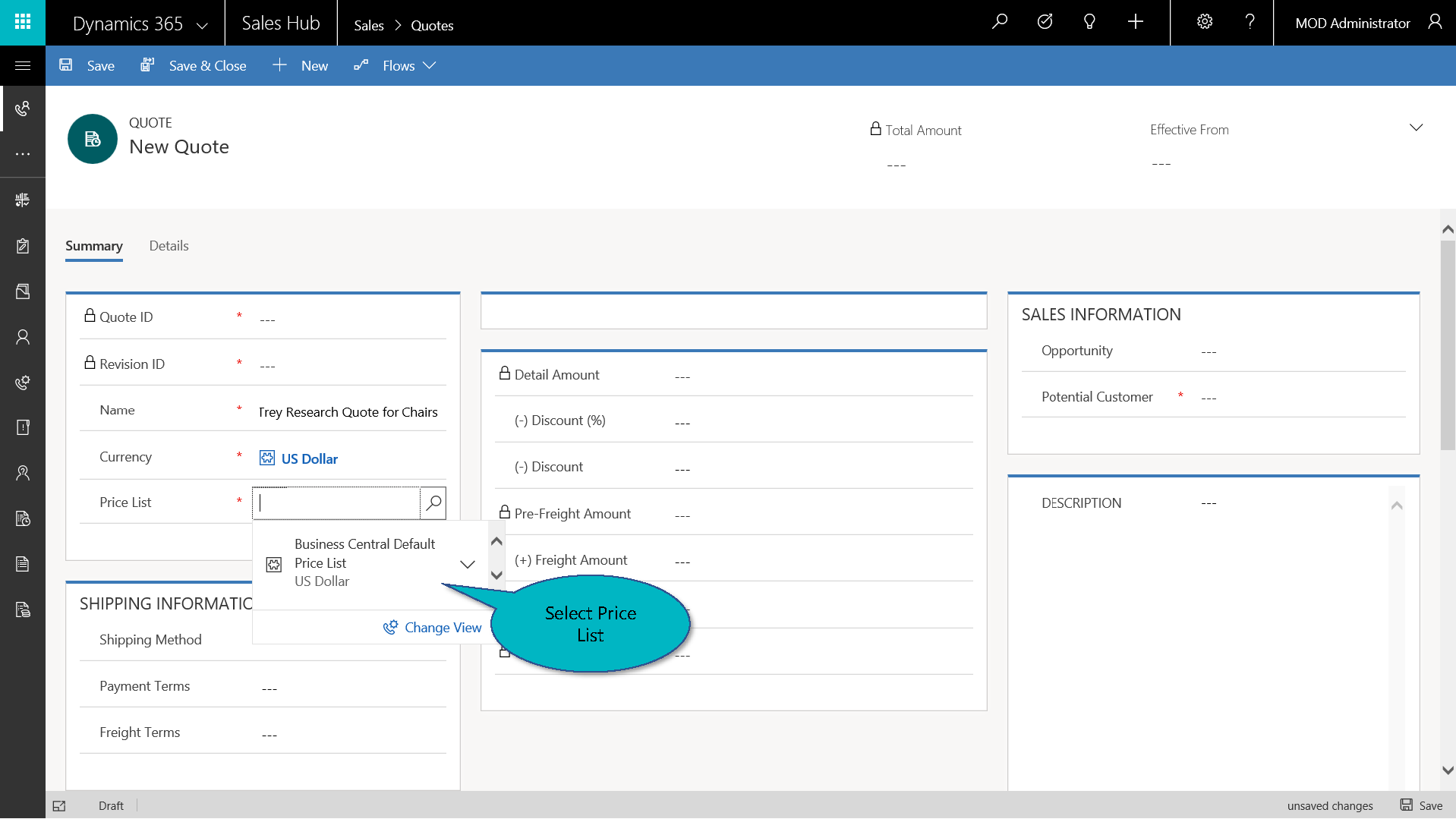
Task: Click the page's vertical scrollbar down arrow
Action: (1448, 770)
